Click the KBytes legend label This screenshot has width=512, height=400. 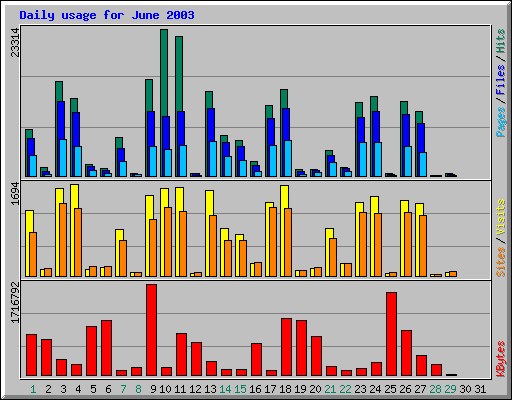pyautogui.click(x=501, y=359)
